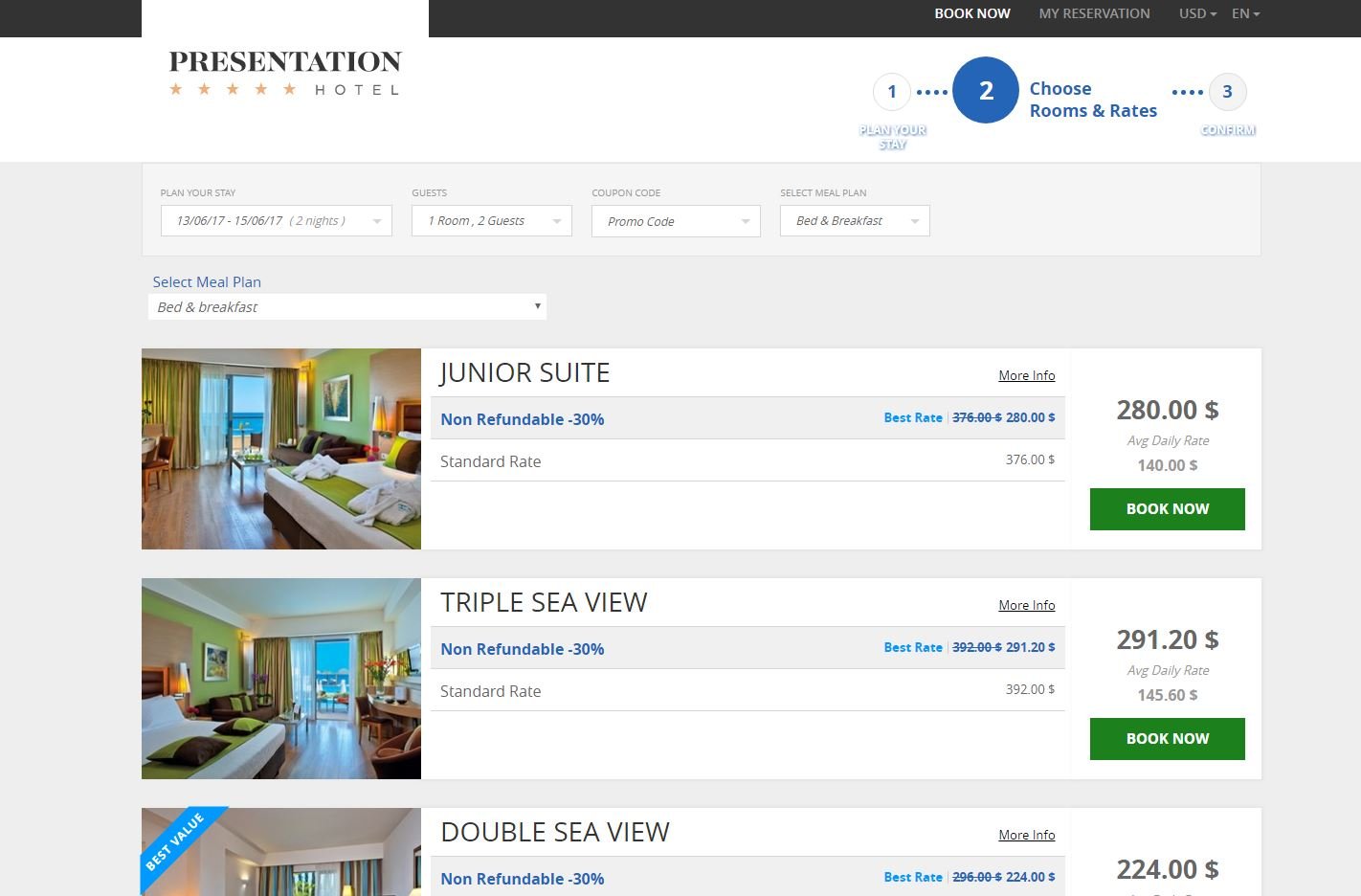This screenshot has width=1361, height=896.
Task: Select the Non Refundable -30% rate for Double Sea View
Action: [522, 878]
